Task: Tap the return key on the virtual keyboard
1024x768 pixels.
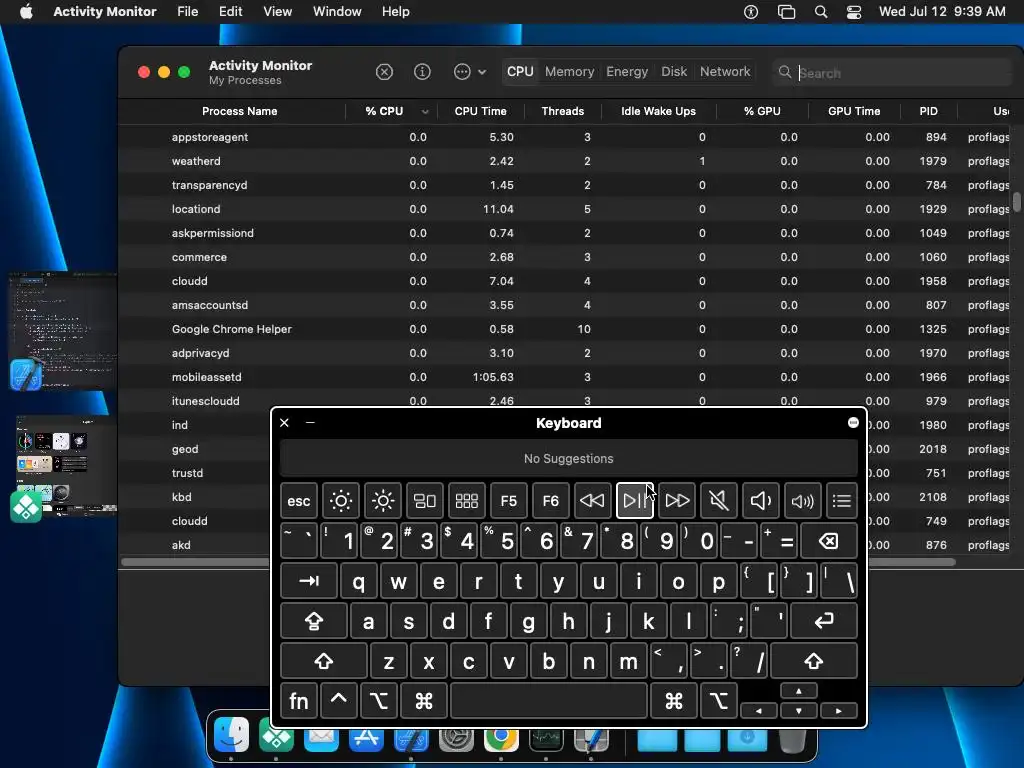Action: click(824, 621)
